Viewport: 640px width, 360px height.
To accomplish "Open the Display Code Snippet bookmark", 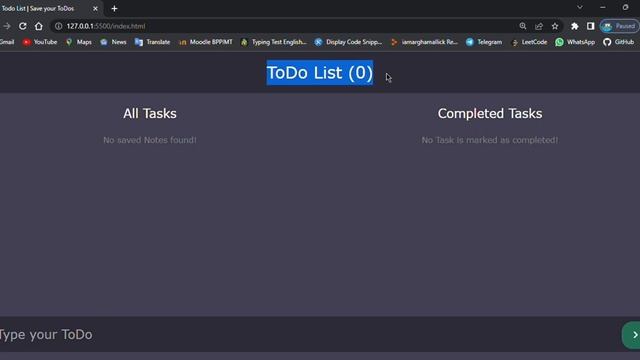I will point(348,42).
